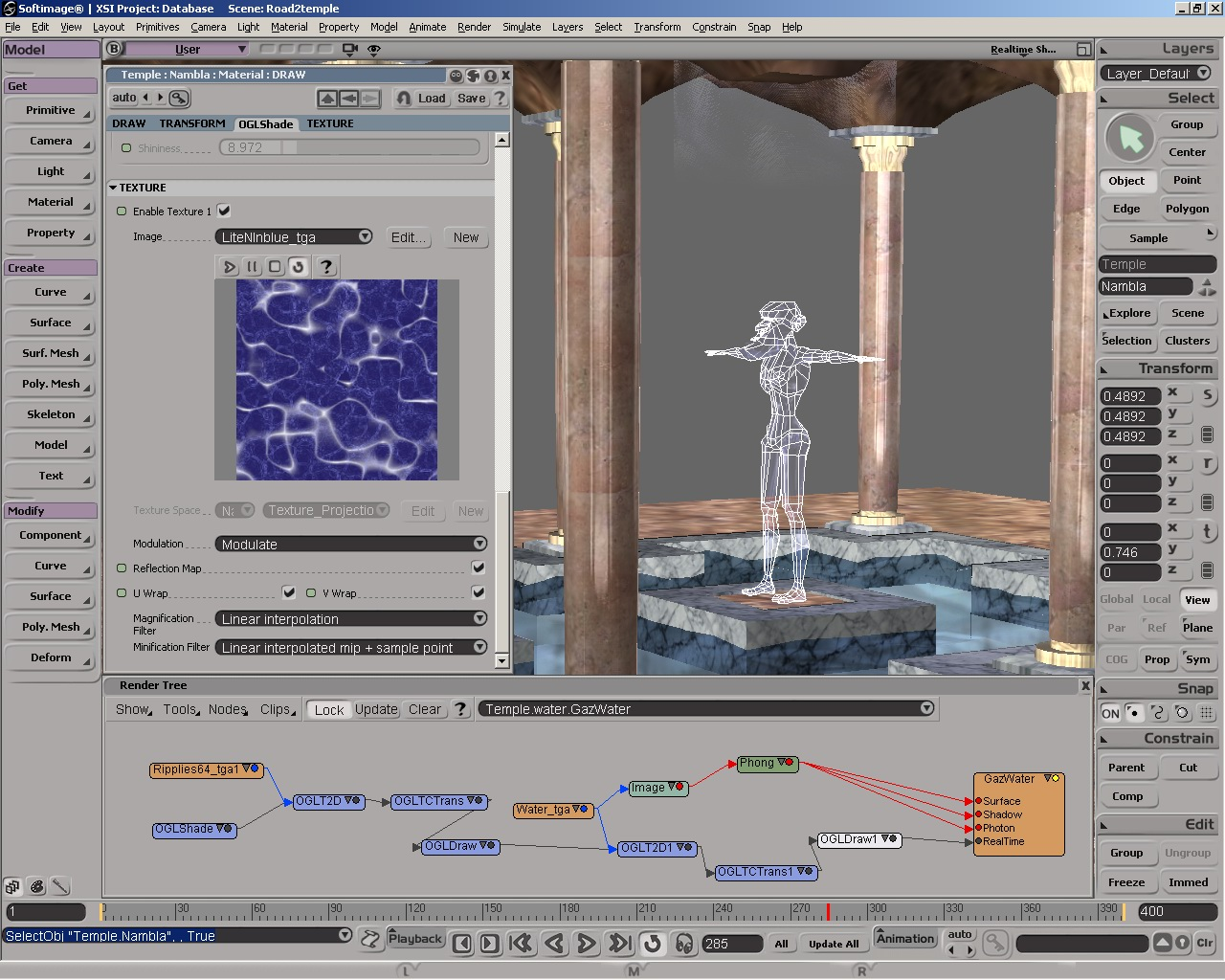Click the revert undo icon next to Load
This screenshot has width=1225, height=980.
click(x=404, y=98)
